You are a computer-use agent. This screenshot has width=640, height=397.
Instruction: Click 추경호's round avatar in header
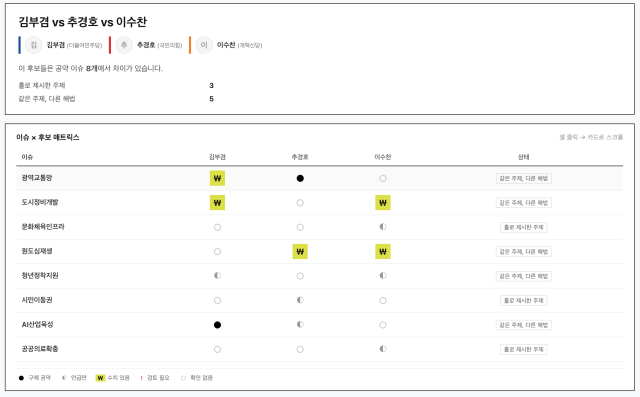click(x=124, y=45)
